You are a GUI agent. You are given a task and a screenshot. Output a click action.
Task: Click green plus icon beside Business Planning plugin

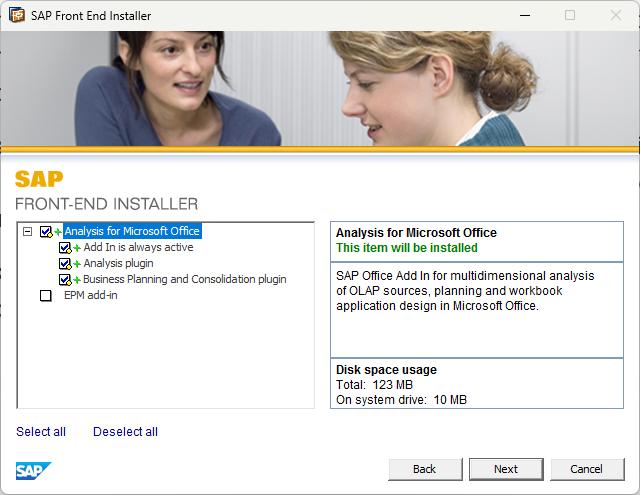[x=77, y=280]
